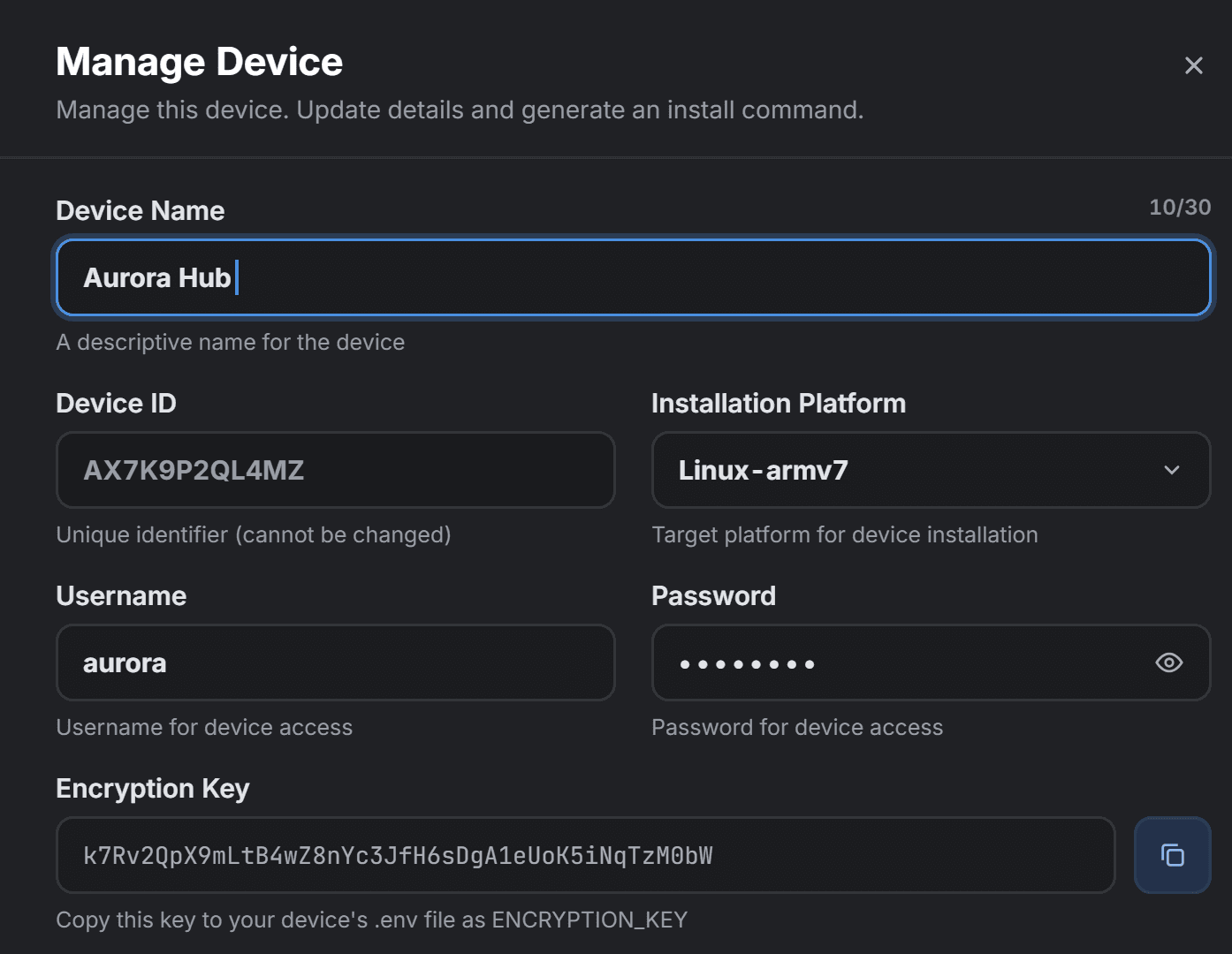The height and width of the screenshot is (954, 1232).
Task: Select the Password input field
Action: point(931,662)
